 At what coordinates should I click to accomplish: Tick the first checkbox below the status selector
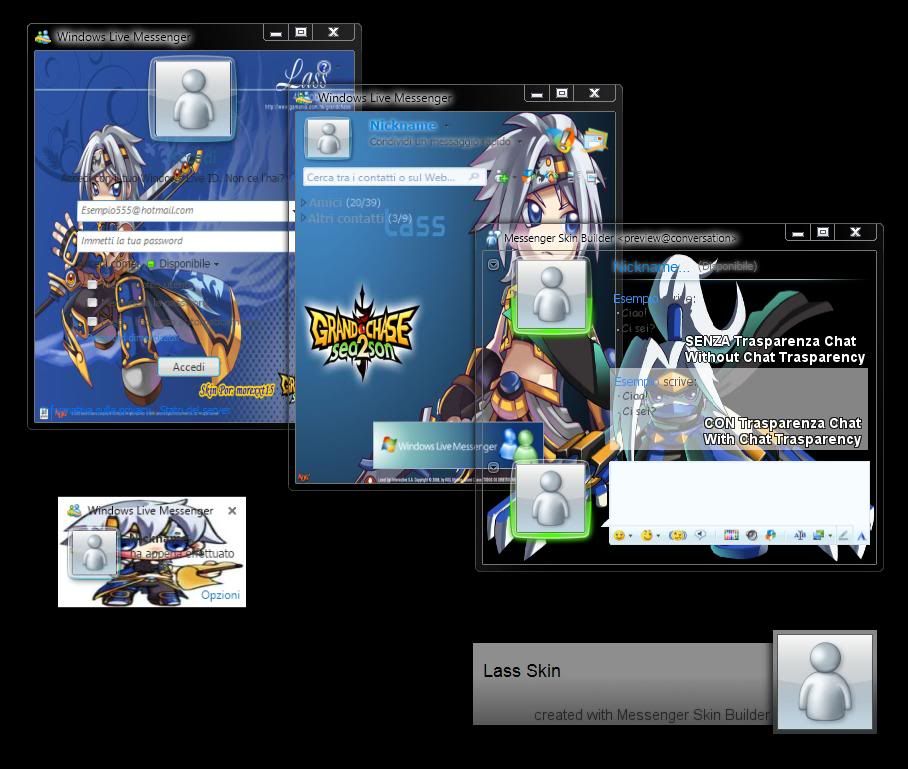pos(92,285)
